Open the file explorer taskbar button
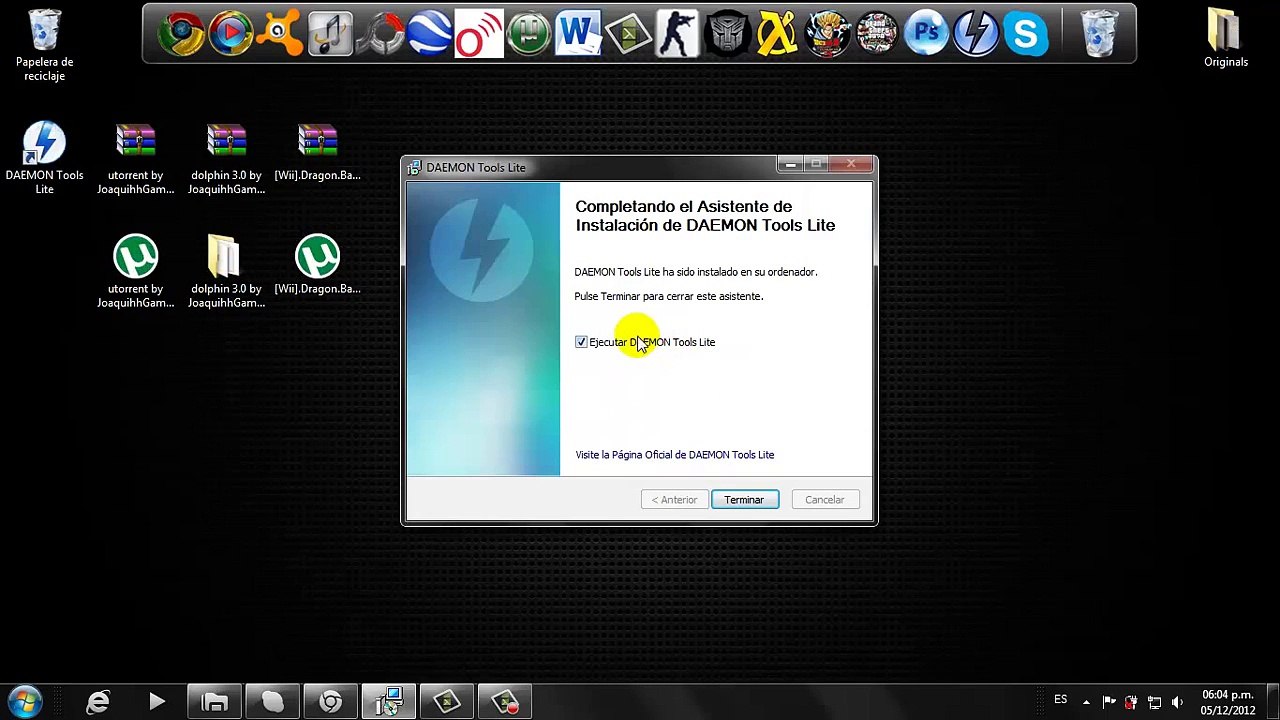Screen dimensions: 1280x720 coord(214,702)
